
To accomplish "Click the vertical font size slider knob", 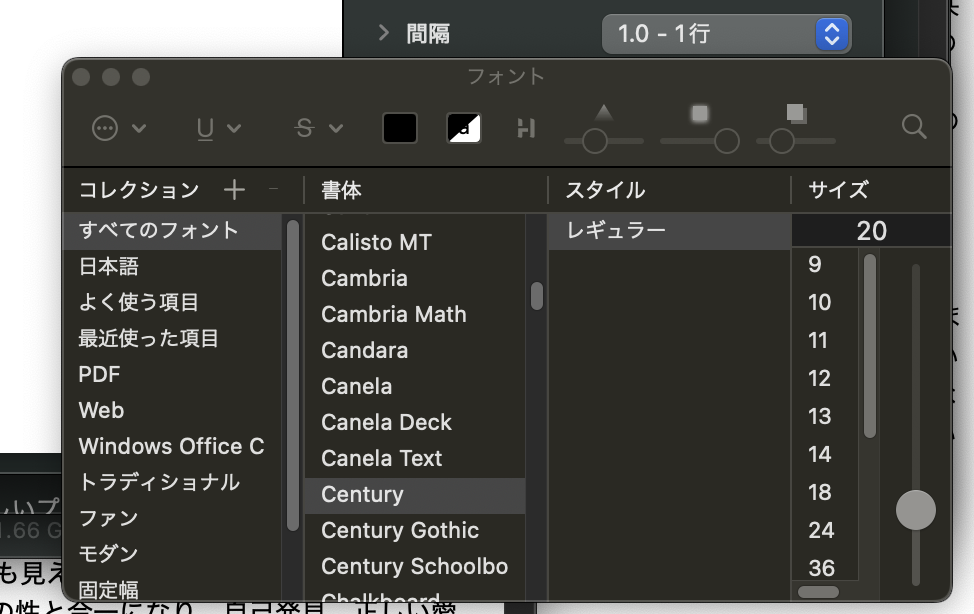I will click(x=915, y=510).
